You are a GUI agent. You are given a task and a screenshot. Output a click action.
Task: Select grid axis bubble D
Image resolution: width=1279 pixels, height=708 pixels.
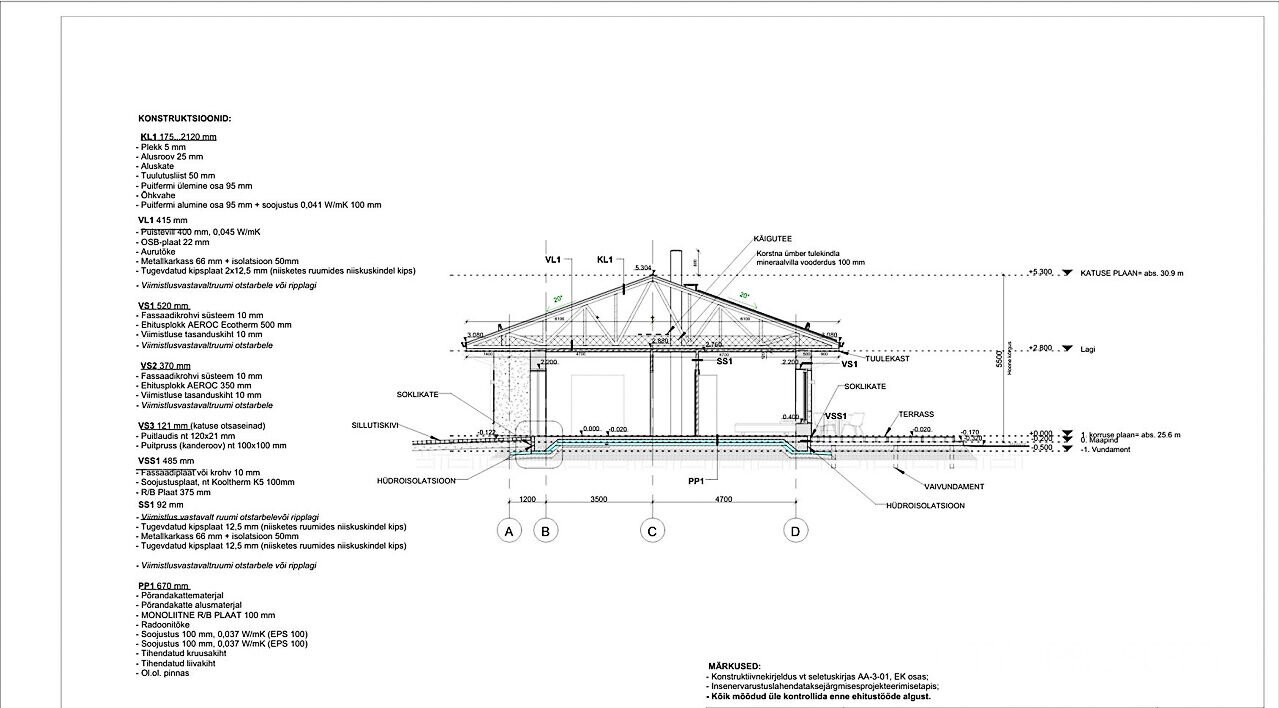[795, 531]
